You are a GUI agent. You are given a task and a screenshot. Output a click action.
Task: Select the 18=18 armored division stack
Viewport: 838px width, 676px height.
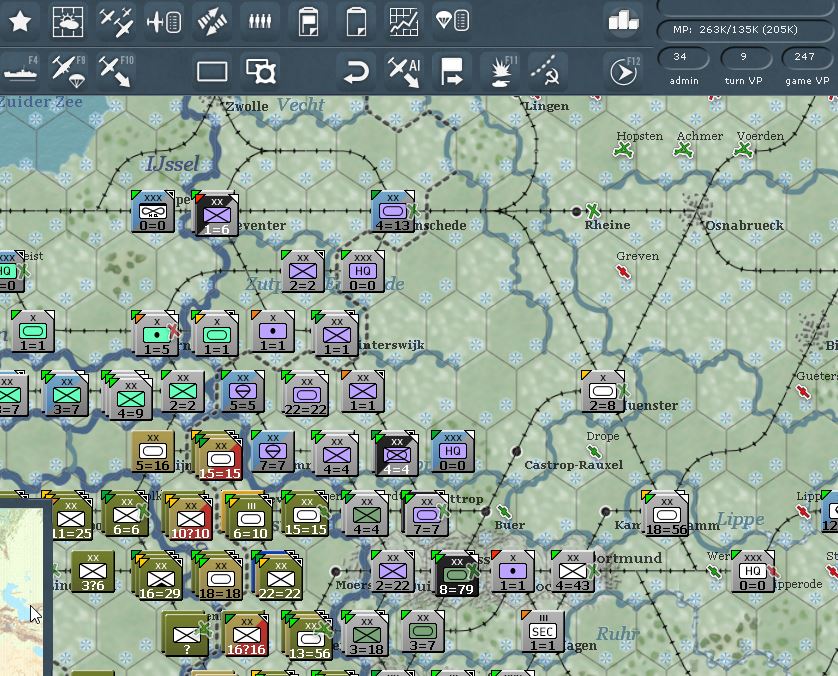219,577
